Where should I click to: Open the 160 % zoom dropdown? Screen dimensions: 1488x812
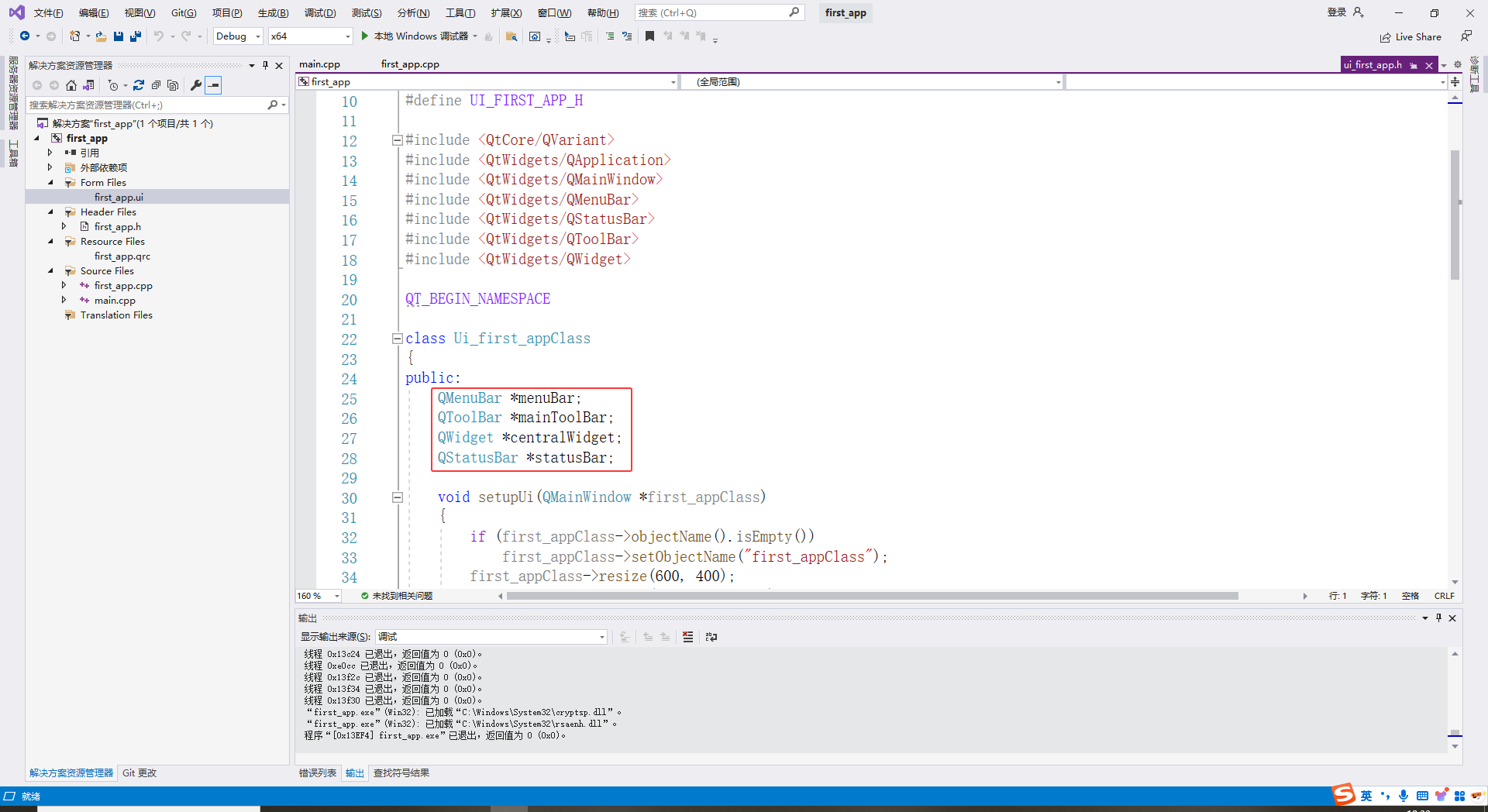tap(319, 596)
